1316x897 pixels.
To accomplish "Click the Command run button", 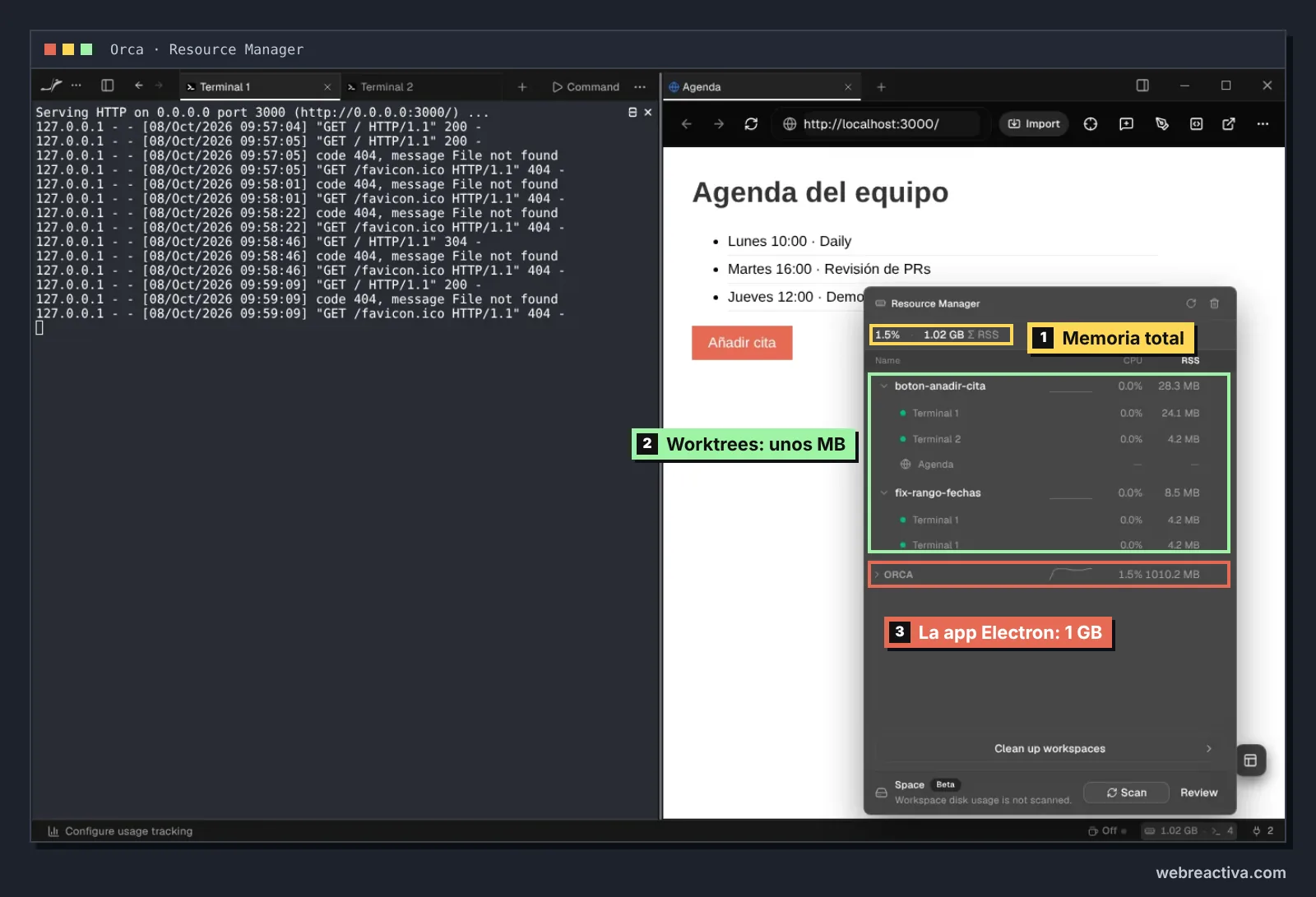I will 586,87.
